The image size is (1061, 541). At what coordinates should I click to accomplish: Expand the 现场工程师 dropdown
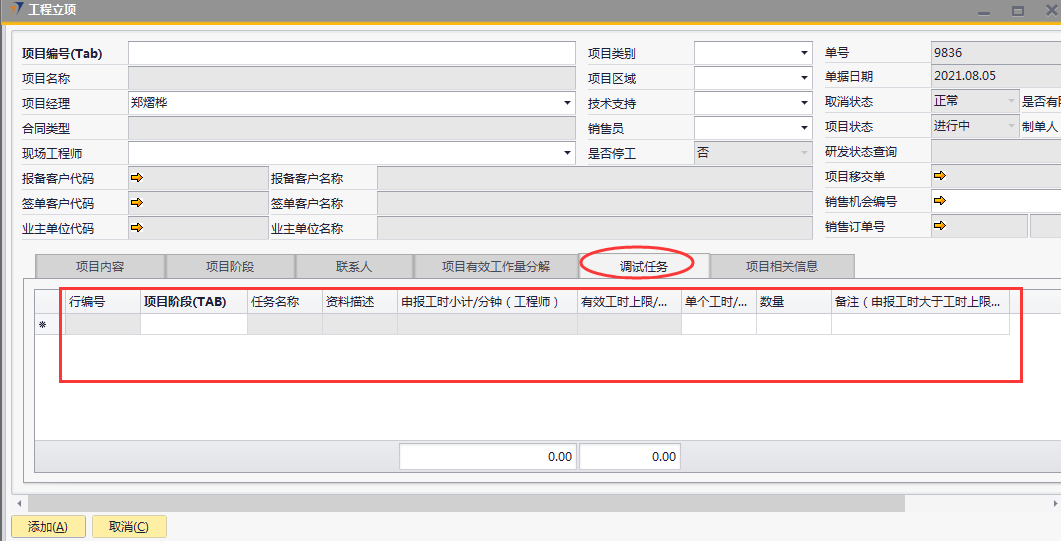[567, 153]
